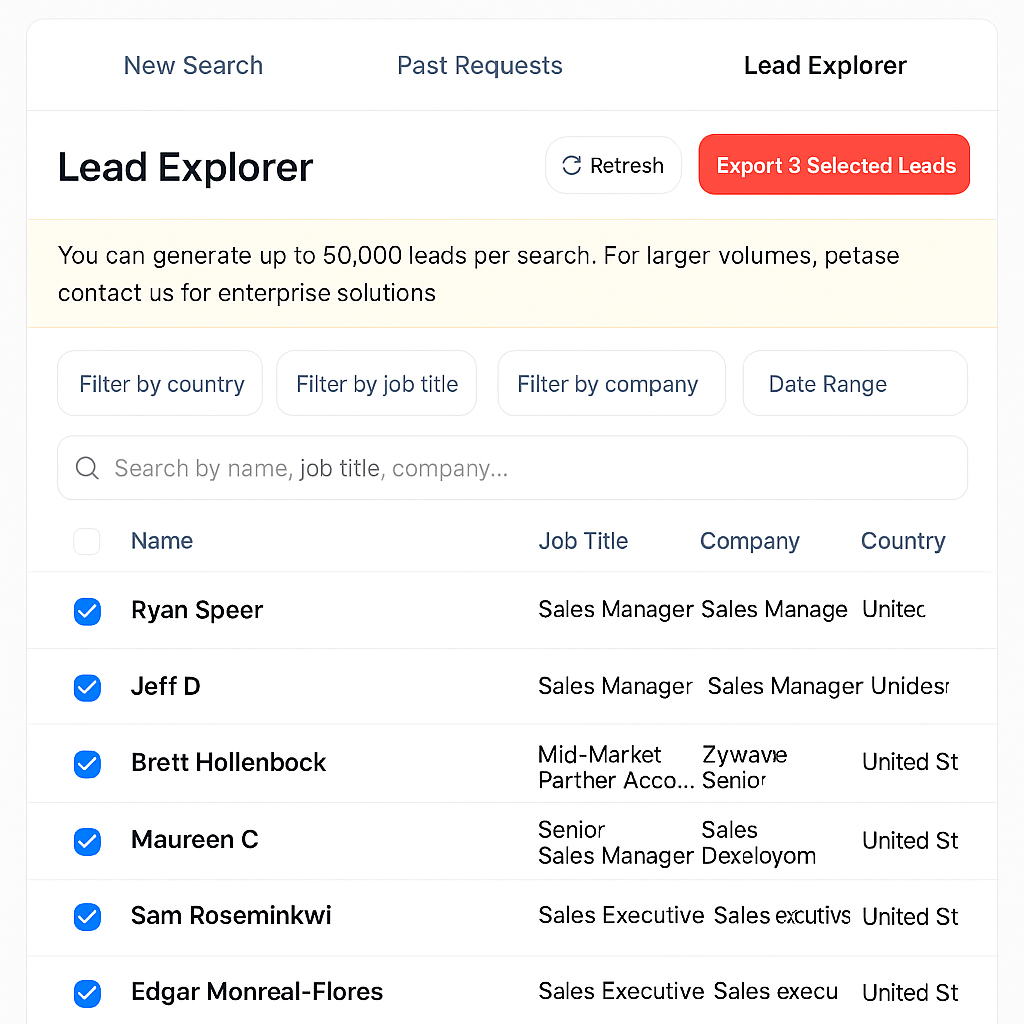Image resolution: width=1024 pixels, height=1024 pixels.
Task: Click the circular refresh icon beside Retresh
Action: click(x=571, y=165)
